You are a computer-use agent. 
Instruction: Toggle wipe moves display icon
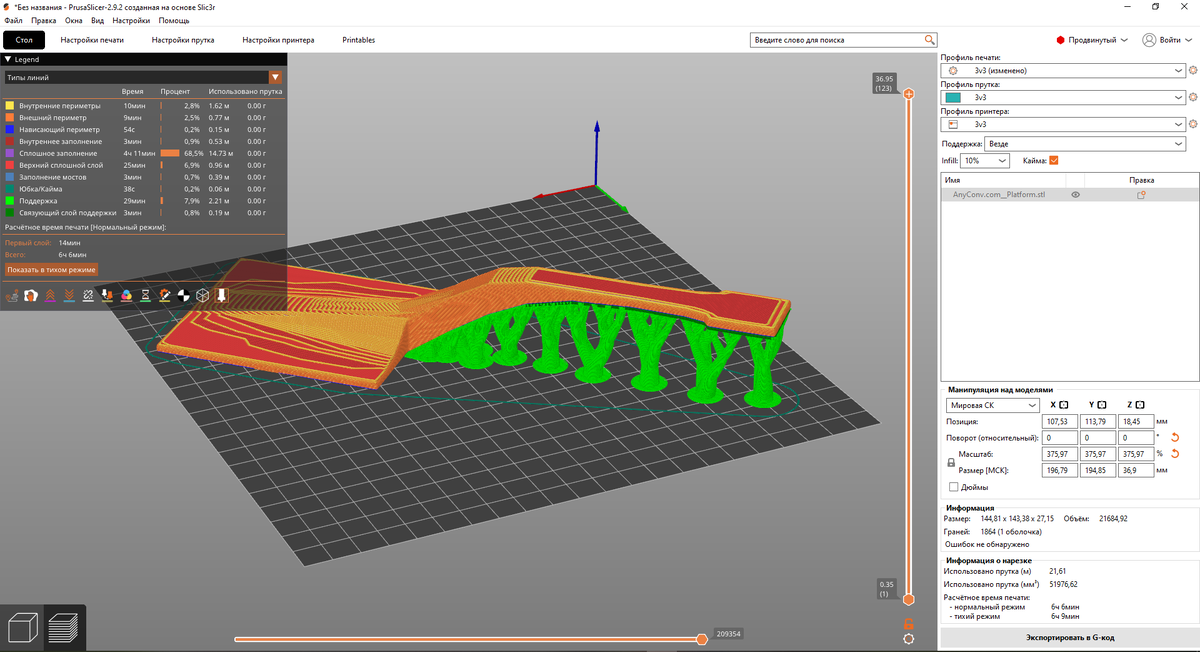pos(30,295)
